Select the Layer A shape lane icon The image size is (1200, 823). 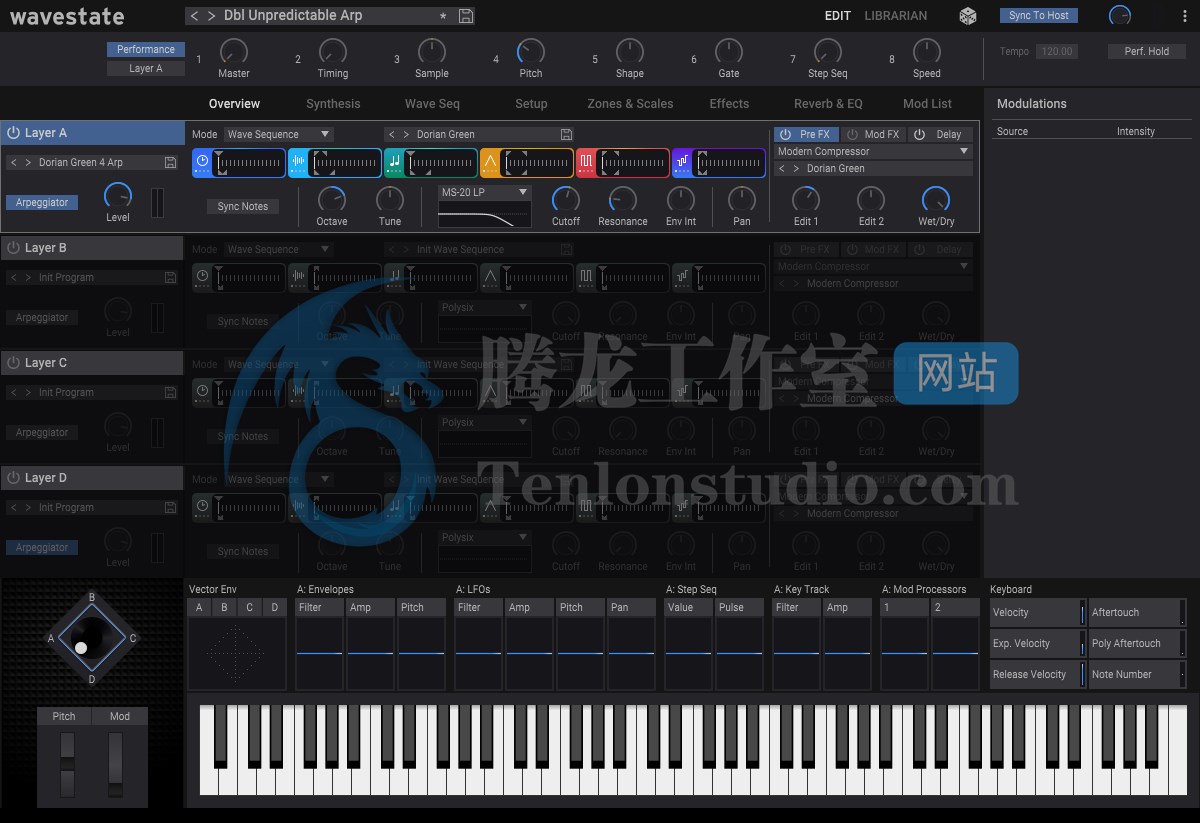[490, 162]
